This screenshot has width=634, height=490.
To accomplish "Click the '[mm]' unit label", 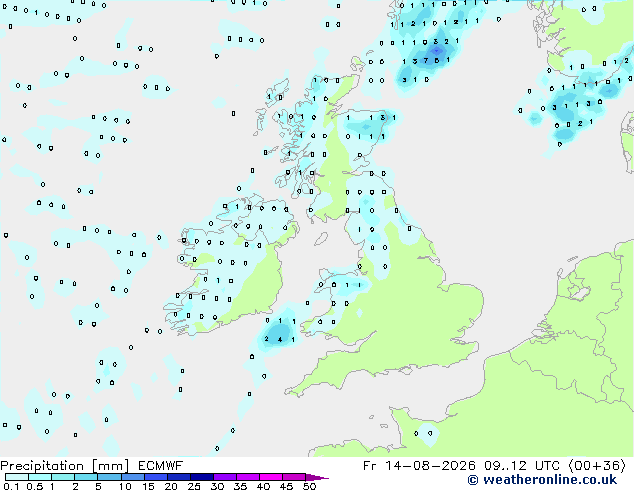I will 110,466.
